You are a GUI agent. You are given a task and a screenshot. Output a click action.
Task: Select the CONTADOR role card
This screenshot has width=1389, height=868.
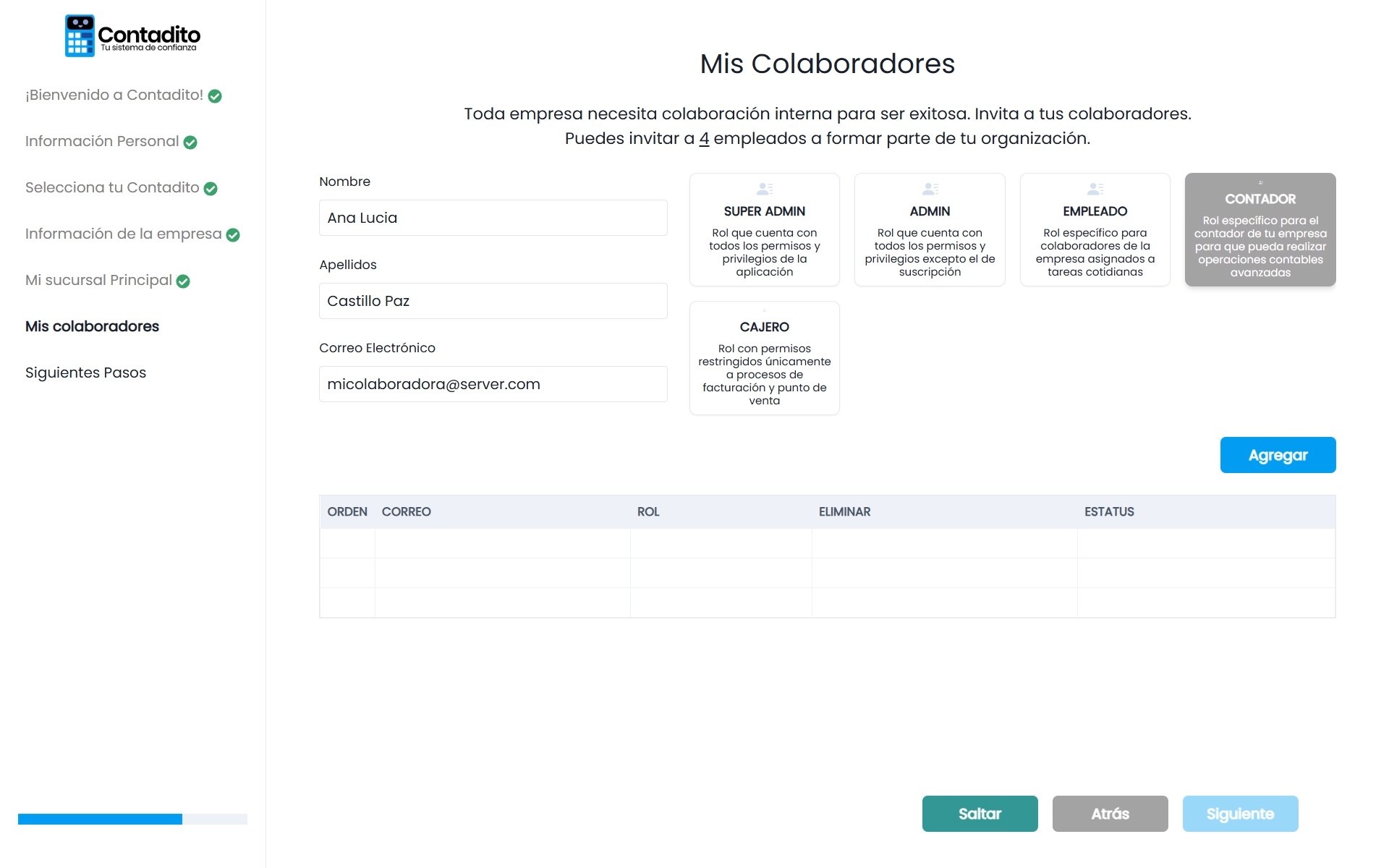pos(1260,229)
